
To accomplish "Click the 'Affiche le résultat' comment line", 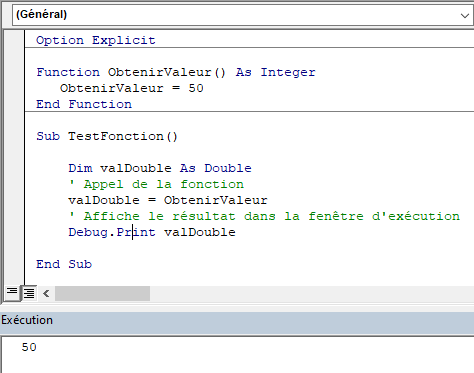I will coord(264,216).
